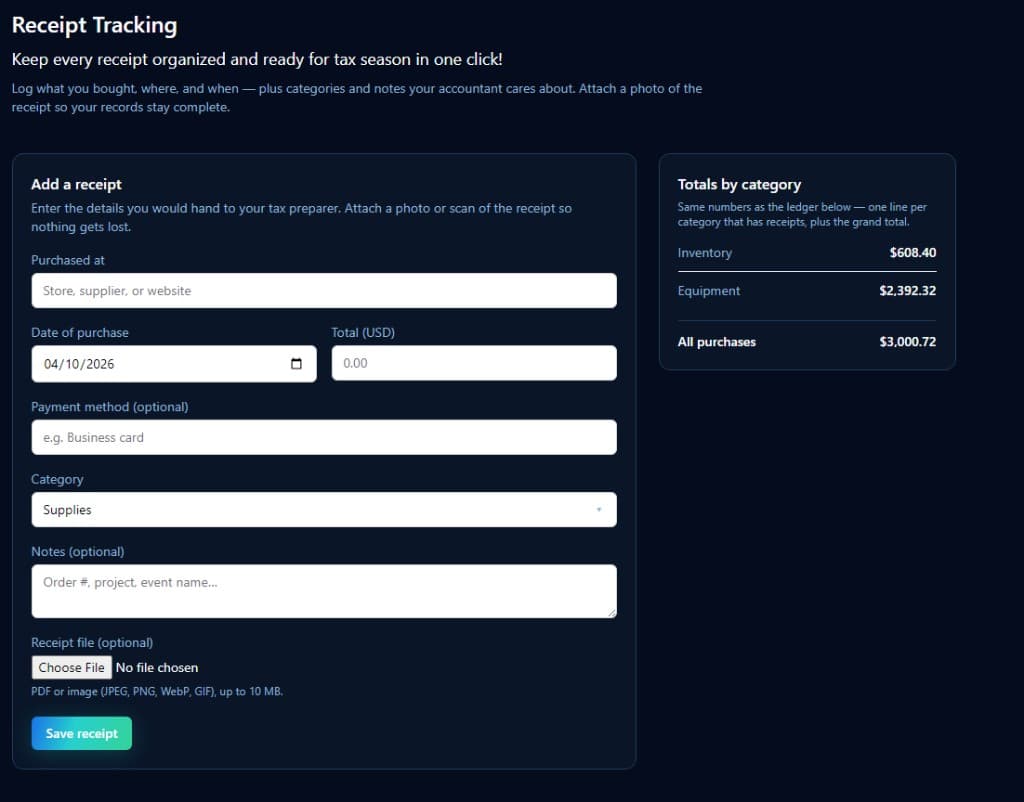The height and width of the screenshot is (802, 1024).
Task: Select the Category field showing Supplies
Action: click(323, 510)
